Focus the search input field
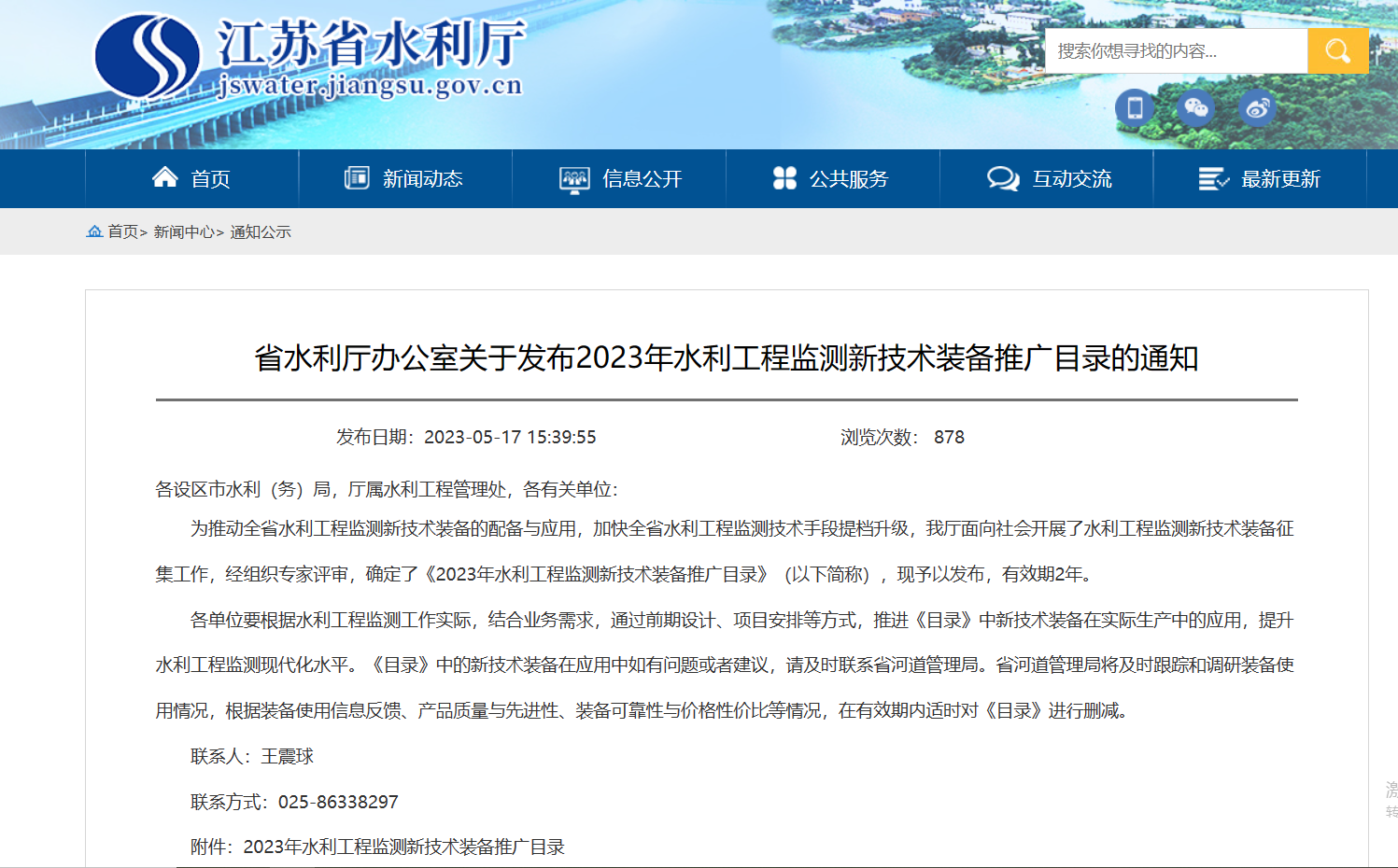The image size is (1398, 868). click(1175, 51)
